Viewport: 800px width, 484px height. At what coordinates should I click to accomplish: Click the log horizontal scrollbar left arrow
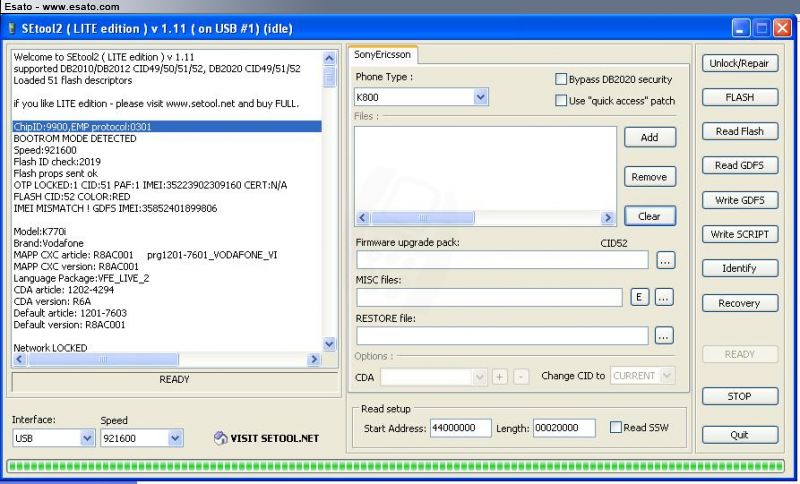point(19,360)
